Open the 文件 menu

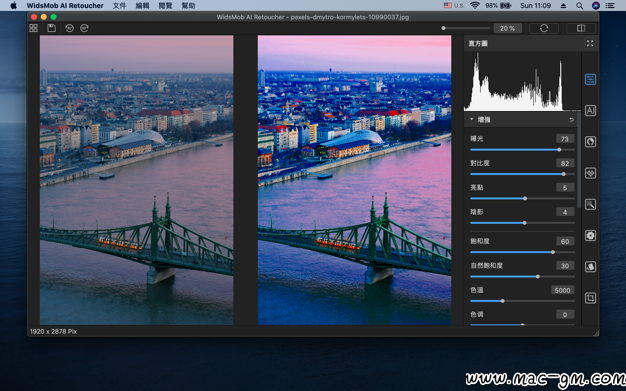pos(119,6)
